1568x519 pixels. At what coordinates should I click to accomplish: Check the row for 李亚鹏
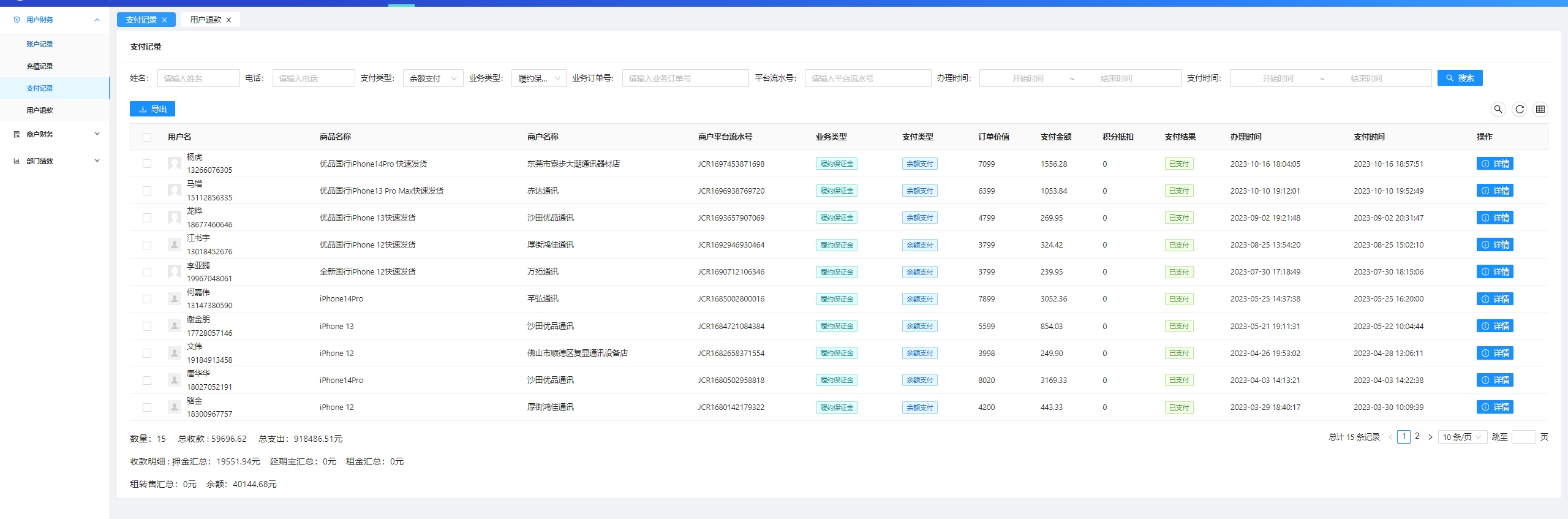click(147, 272)
